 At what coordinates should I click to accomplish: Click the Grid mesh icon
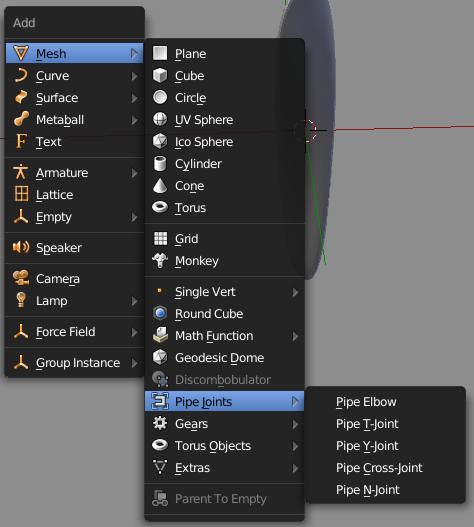click(160, 238)
